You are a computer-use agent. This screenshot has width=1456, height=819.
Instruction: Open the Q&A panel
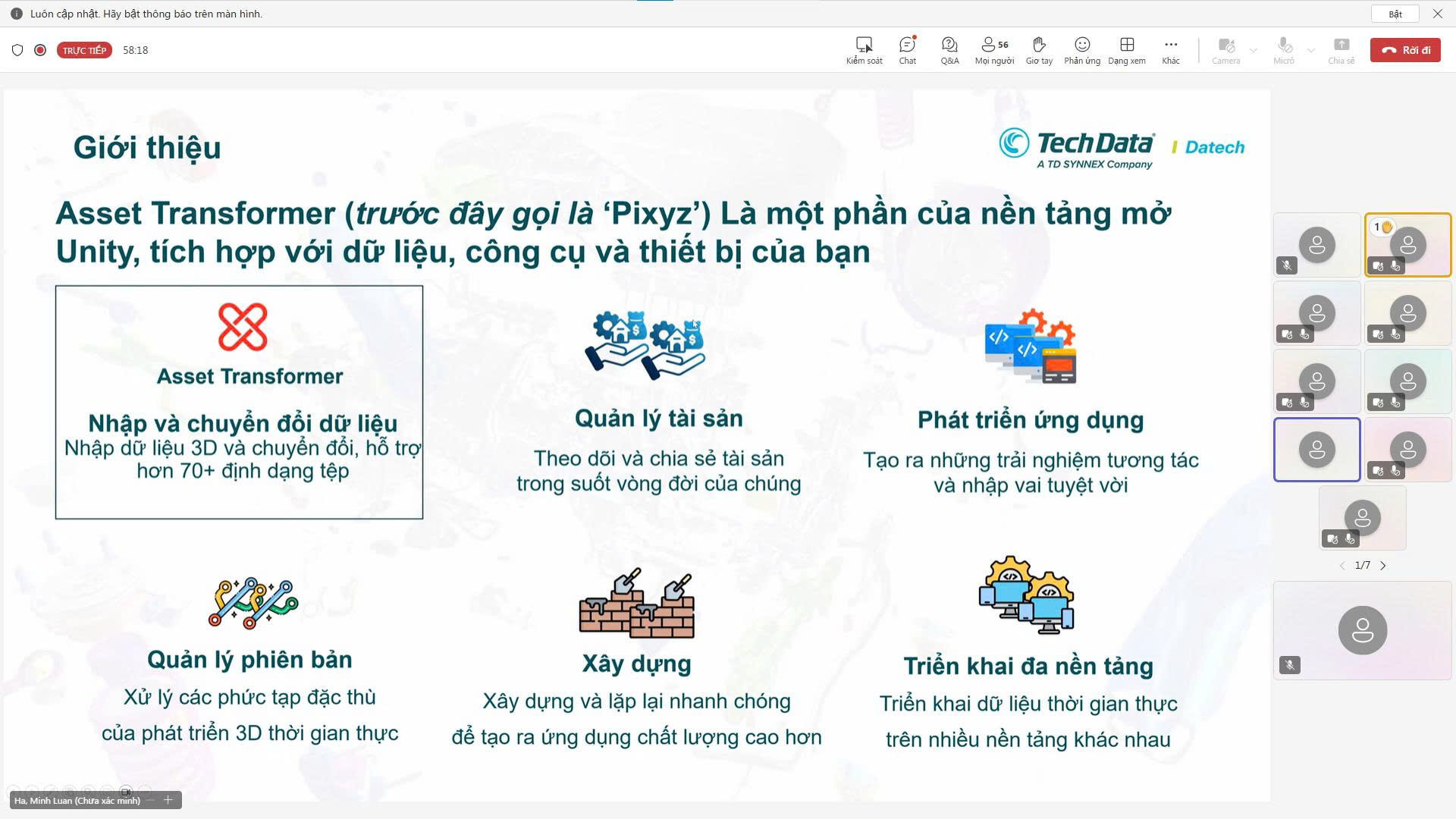[x=949, y=50]
